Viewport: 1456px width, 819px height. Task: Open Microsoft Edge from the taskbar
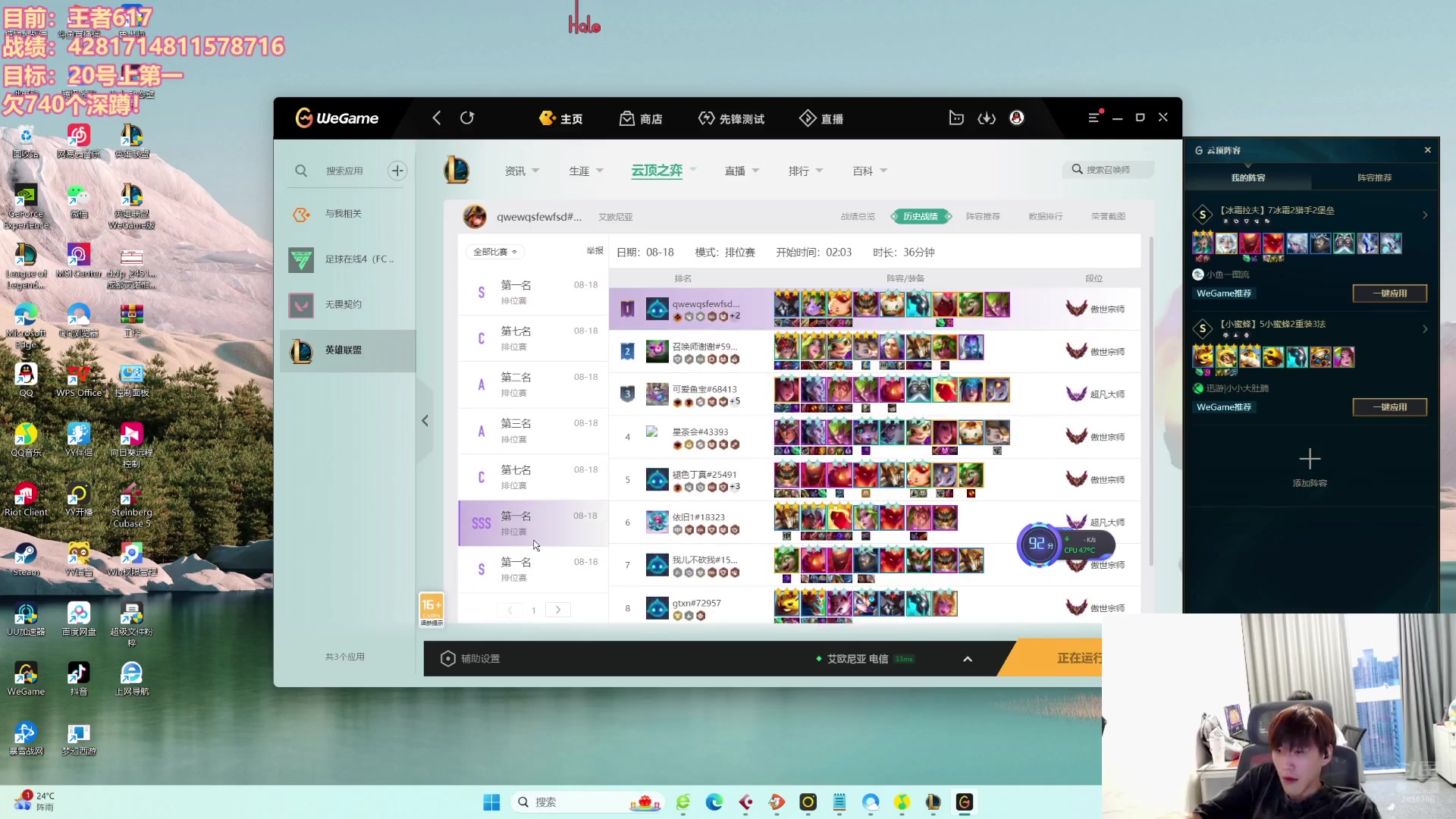(714, 802)
